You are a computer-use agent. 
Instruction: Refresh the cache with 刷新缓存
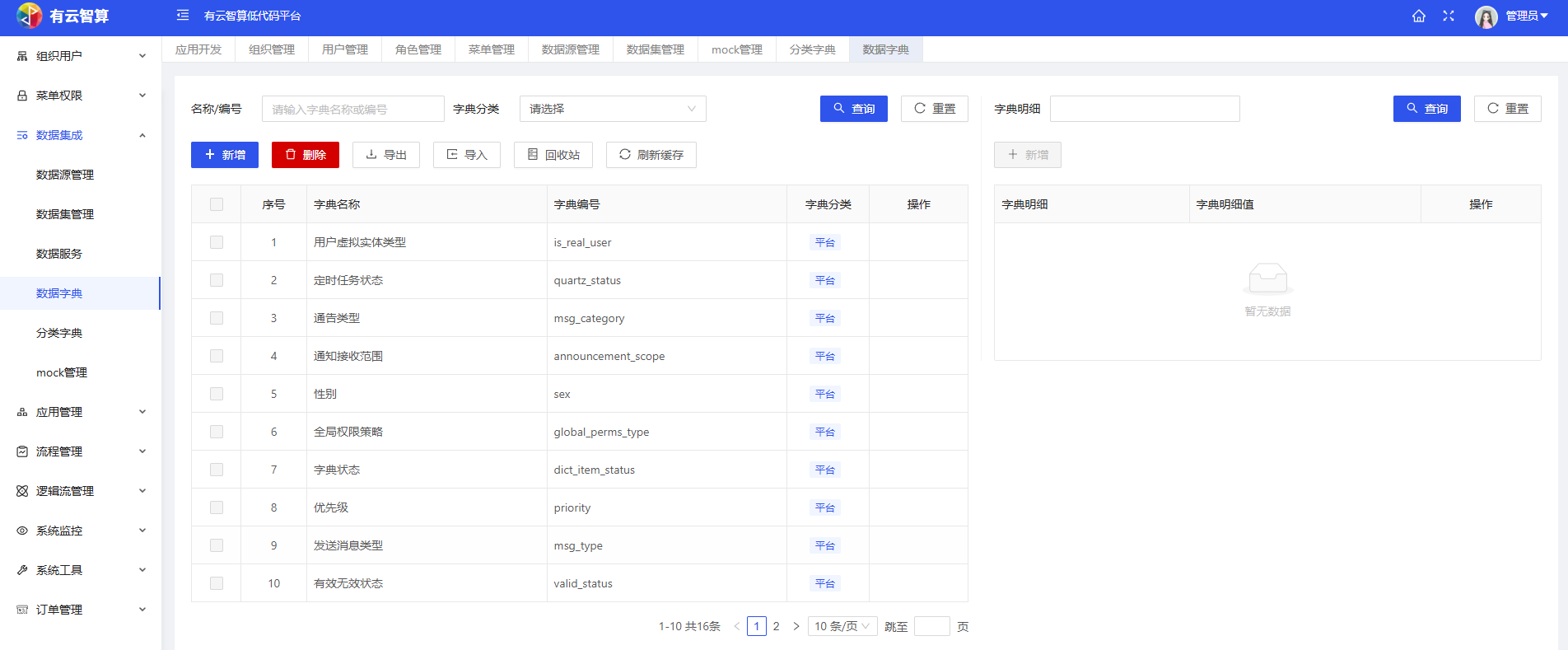pos(651,155)
